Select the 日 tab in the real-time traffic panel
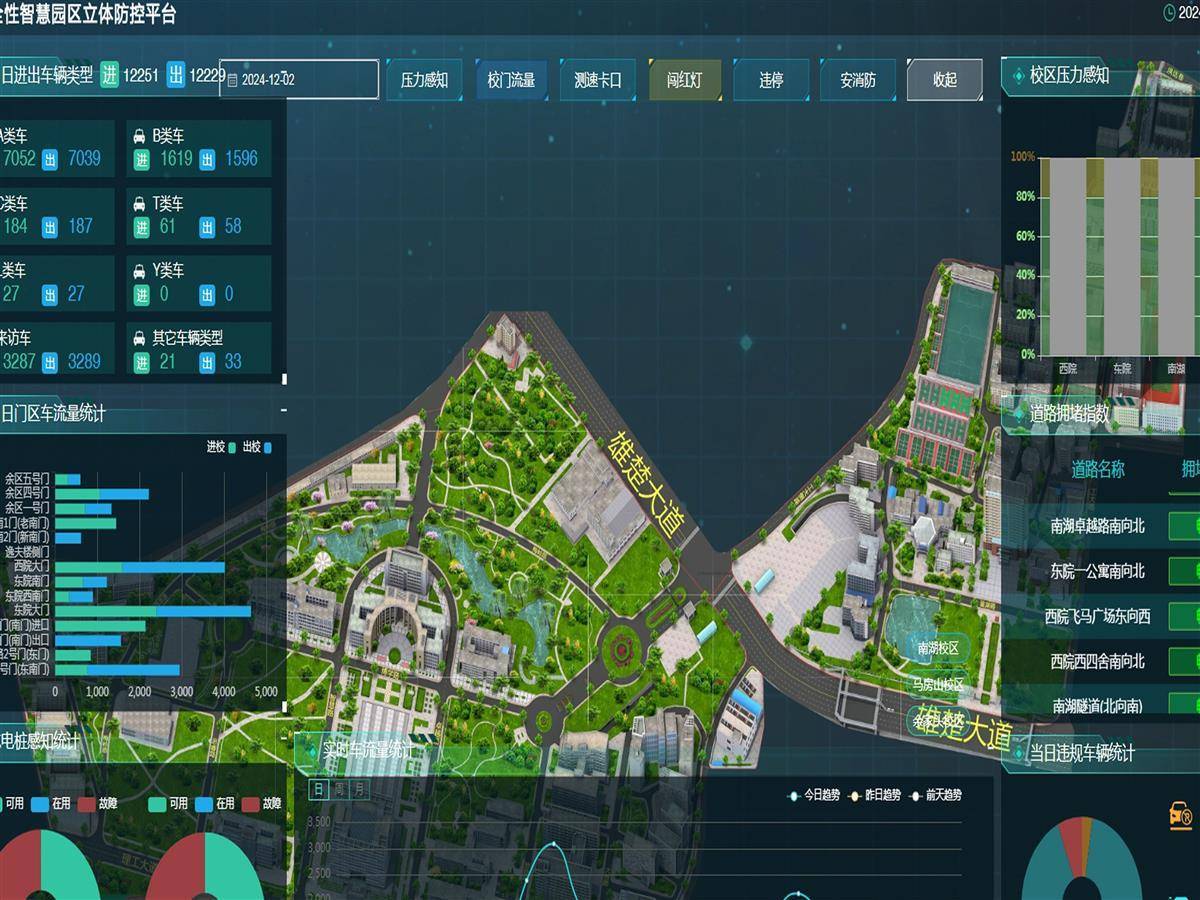Viewport: 1200px width, 900px height. pos(319,789)
